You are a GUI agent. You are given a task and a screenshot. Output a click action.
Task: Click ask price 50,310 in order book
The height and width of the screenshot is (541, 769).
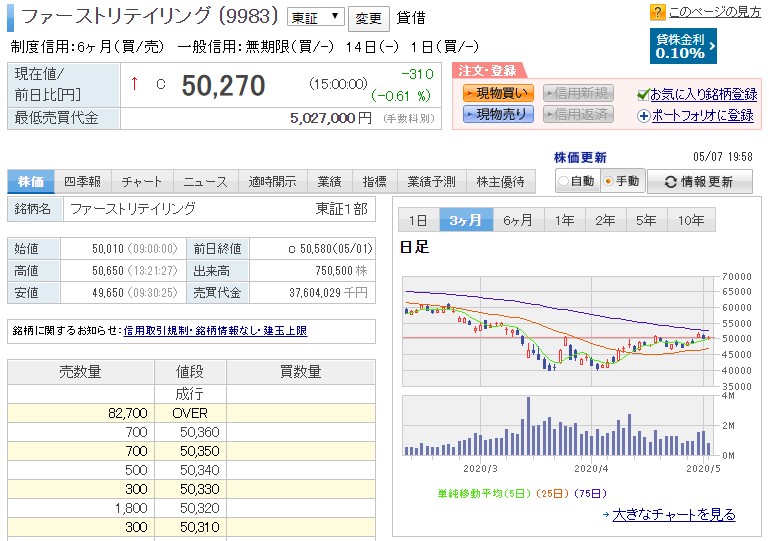click(x=200, y=527)
